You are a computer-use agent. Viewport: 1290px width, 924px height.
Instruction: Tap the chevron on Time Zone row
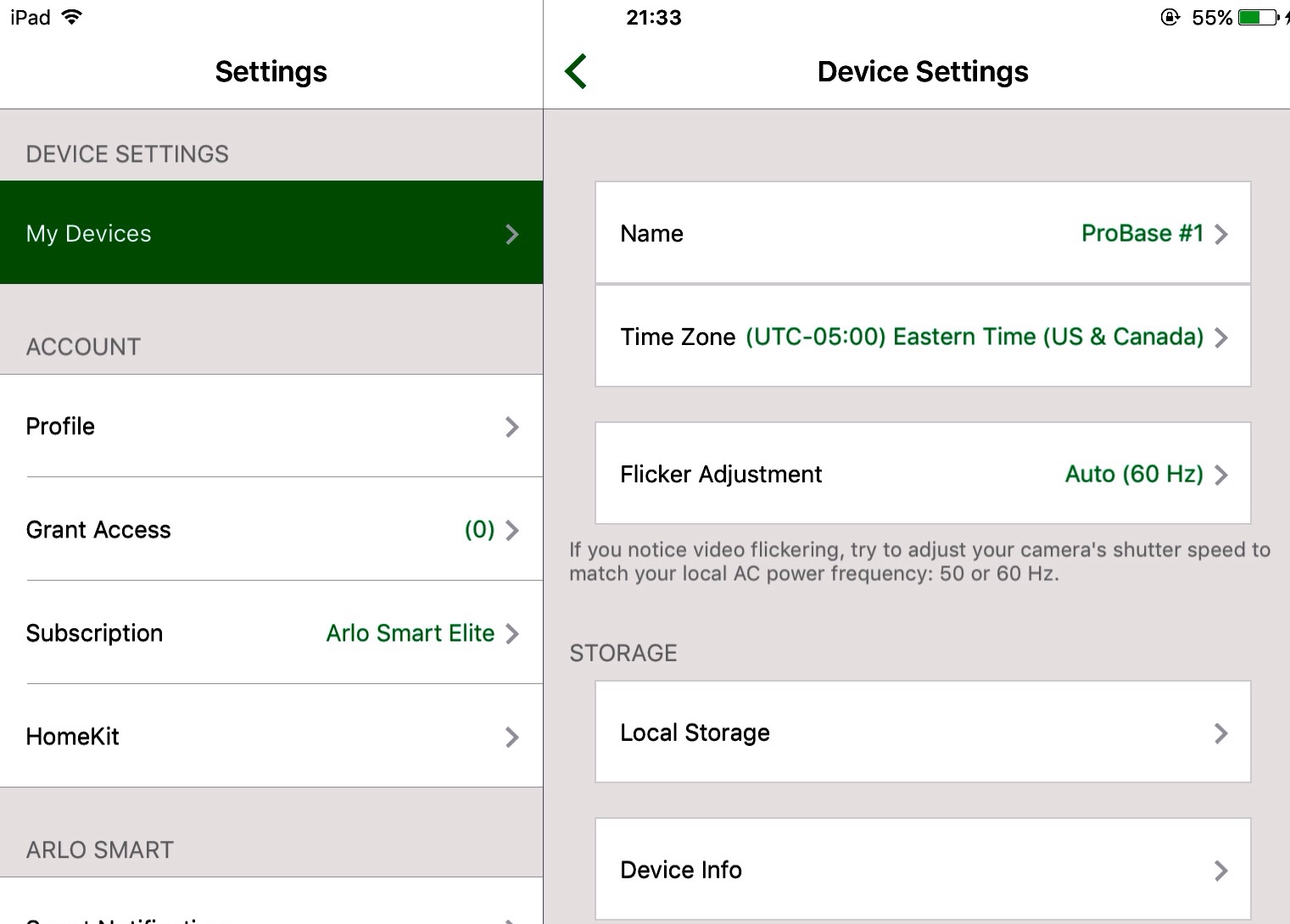(1221, 337)
